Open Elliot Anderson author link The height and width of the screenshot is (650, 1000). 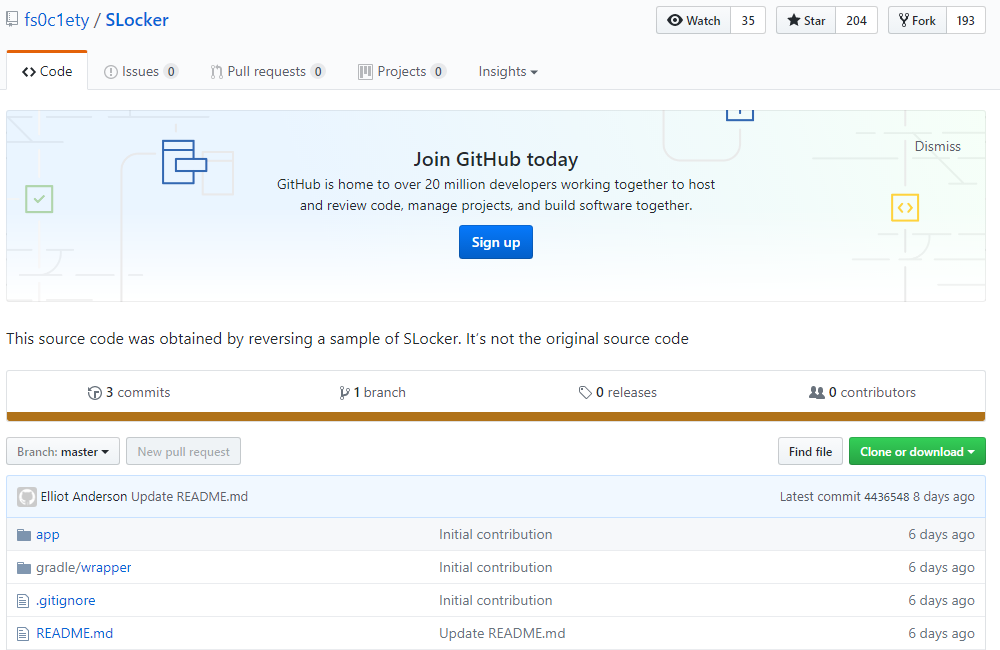pyautogui.click(x=84, y=496)
